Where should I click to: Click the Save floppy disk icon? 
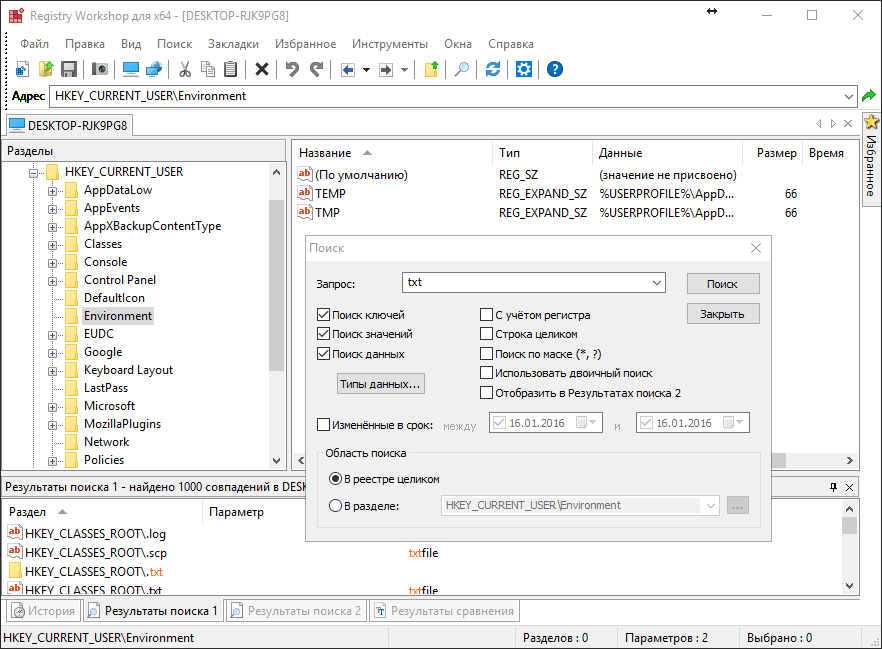pos(69,69)
